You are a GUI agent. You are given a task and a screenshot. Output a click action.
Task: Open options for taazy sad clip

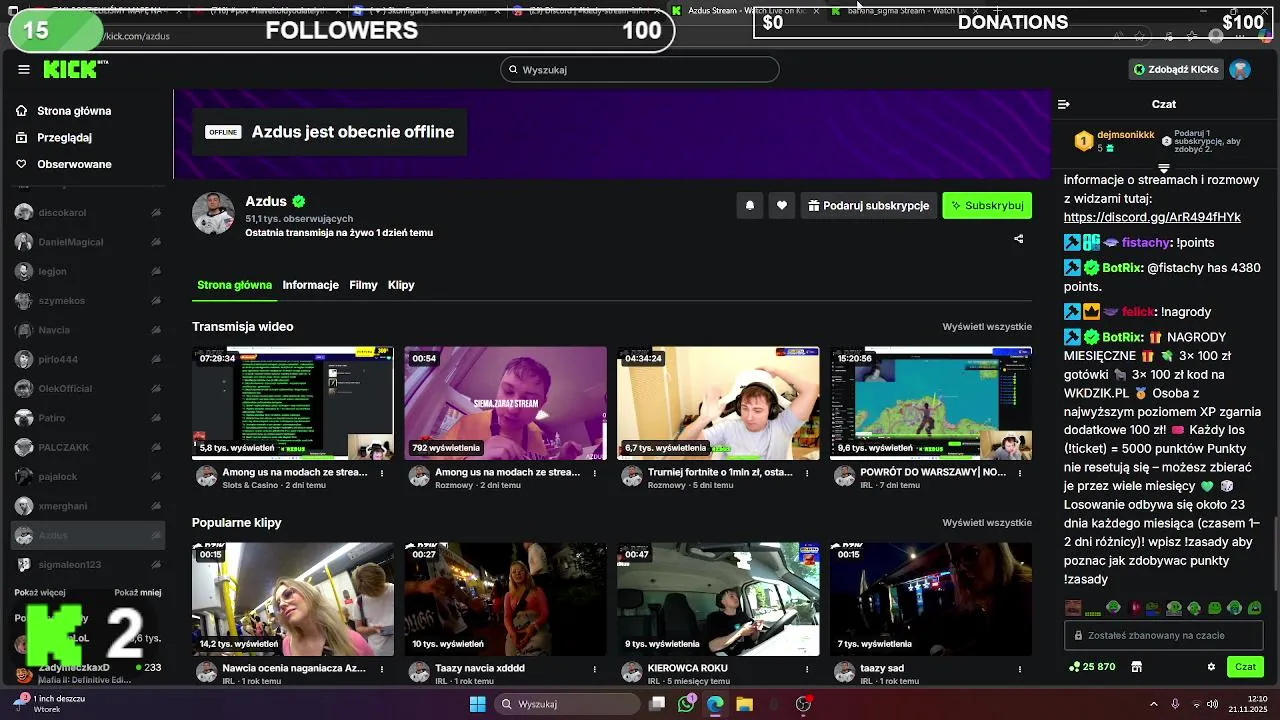1020,669
